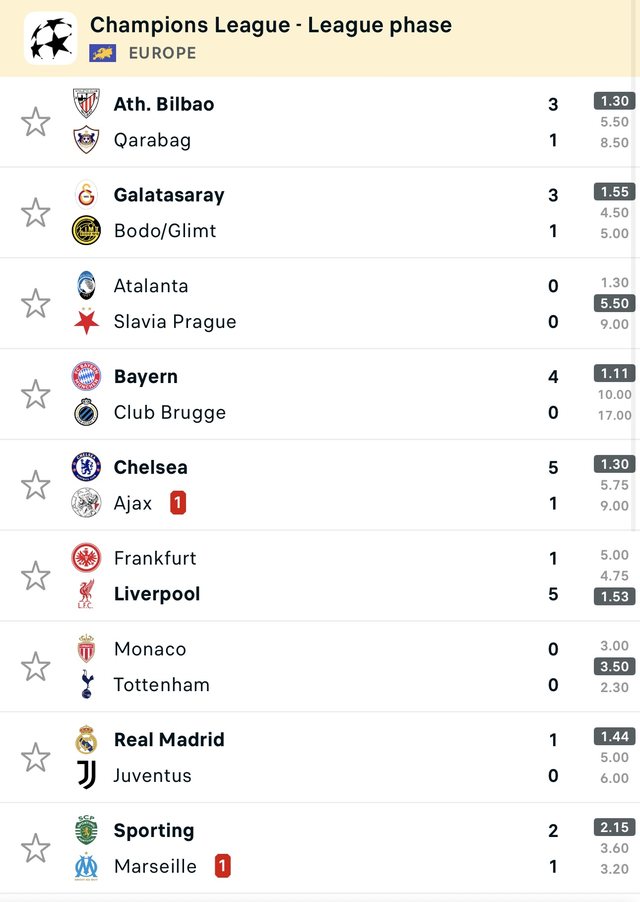Pick the 2.15 odds for Sporting
Screen dimensions: 640x902
[x=613, y=827]
